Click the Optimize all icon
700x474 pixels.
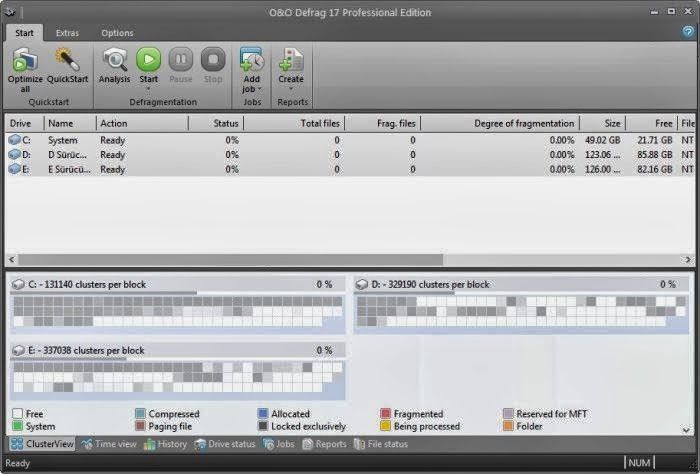25,60
